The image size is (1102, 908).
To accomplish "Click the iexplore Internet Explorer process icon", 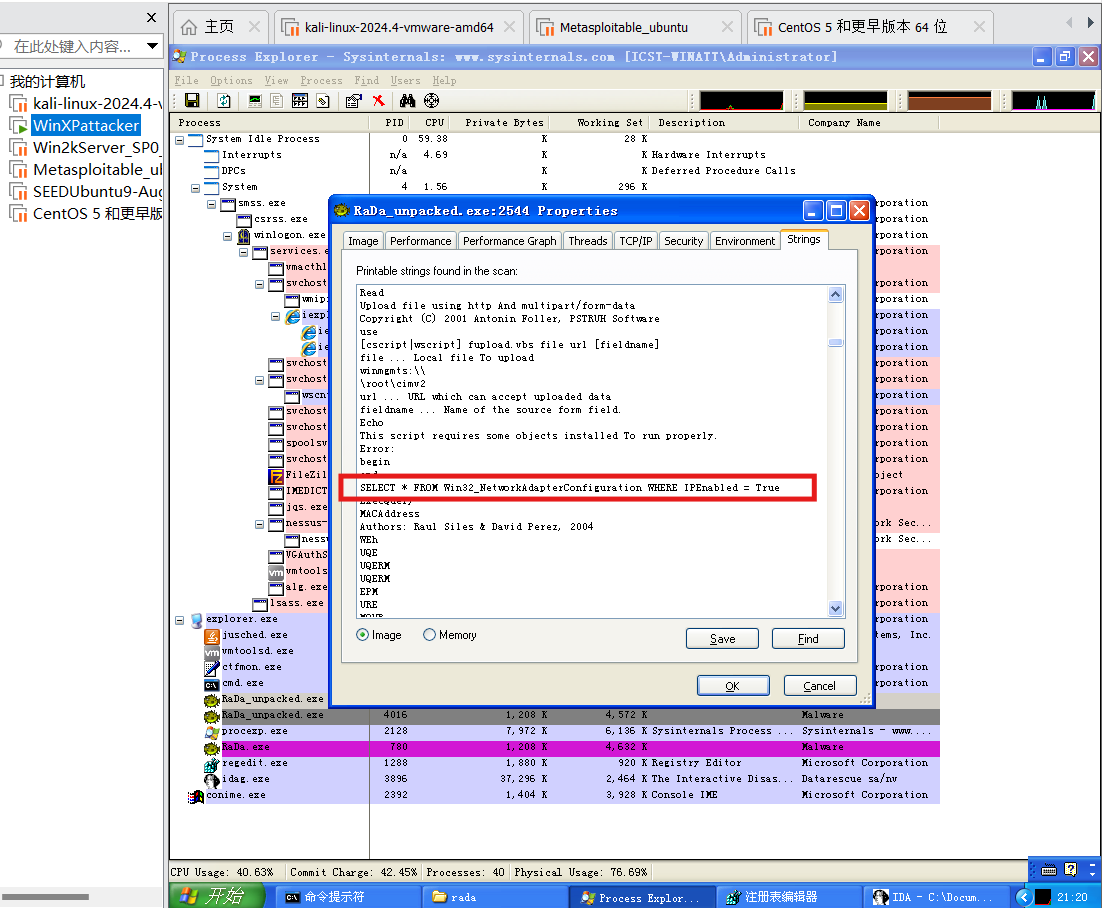I will pyautogui.click(x=292, y=316).
